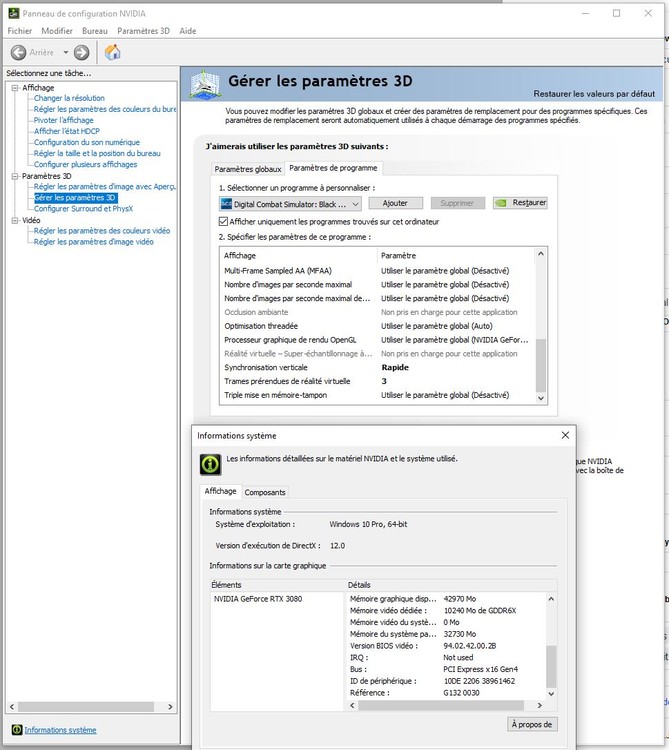This screenshot has width=669, height=750.
Task: Select Régler la taille et la position du bureau
Action: (x=97, y=154)
